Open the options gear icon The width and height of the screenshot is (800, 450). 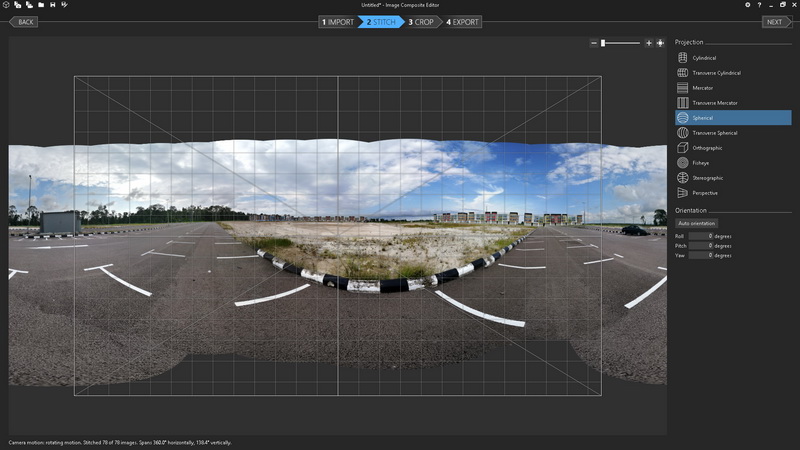point(747,5)
